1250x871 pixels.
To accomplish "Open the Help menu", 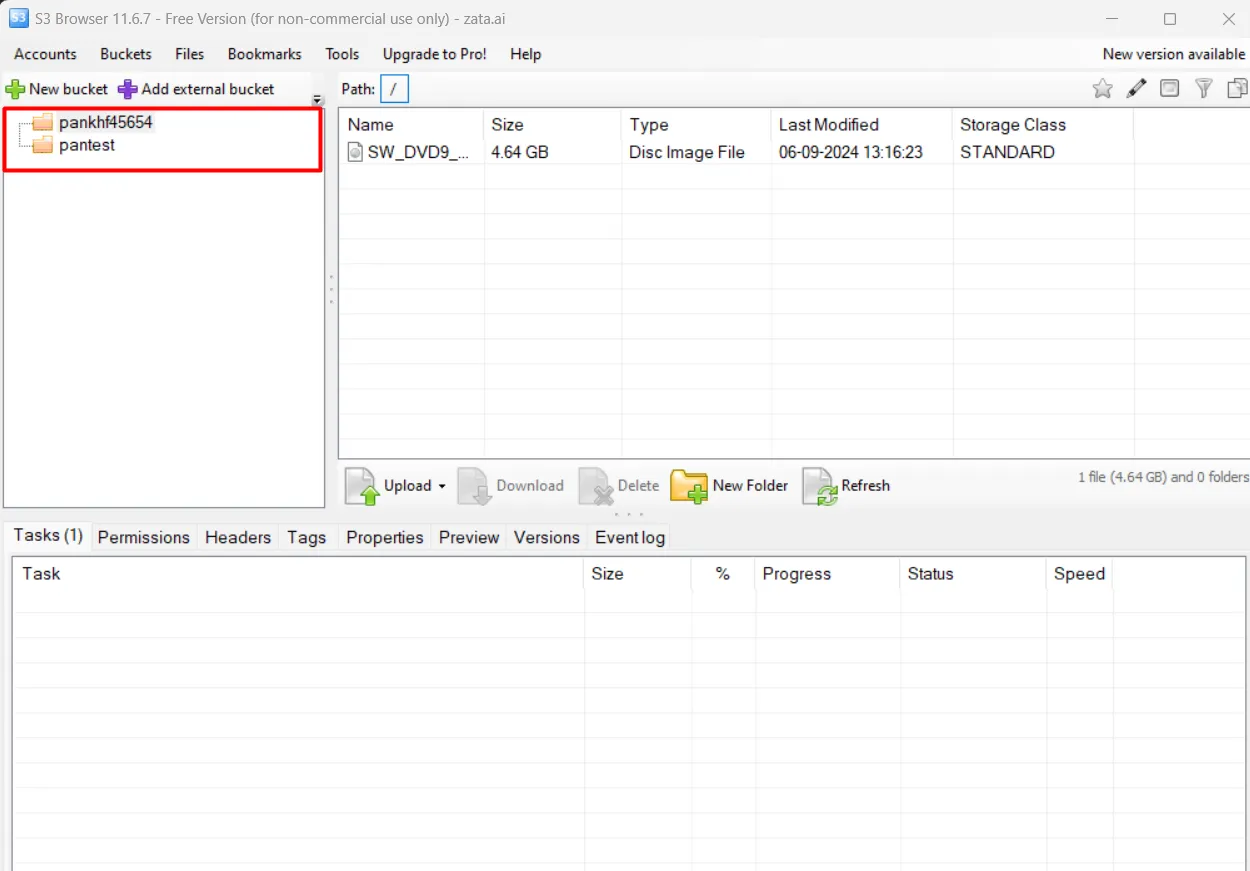I will [525, 54].
